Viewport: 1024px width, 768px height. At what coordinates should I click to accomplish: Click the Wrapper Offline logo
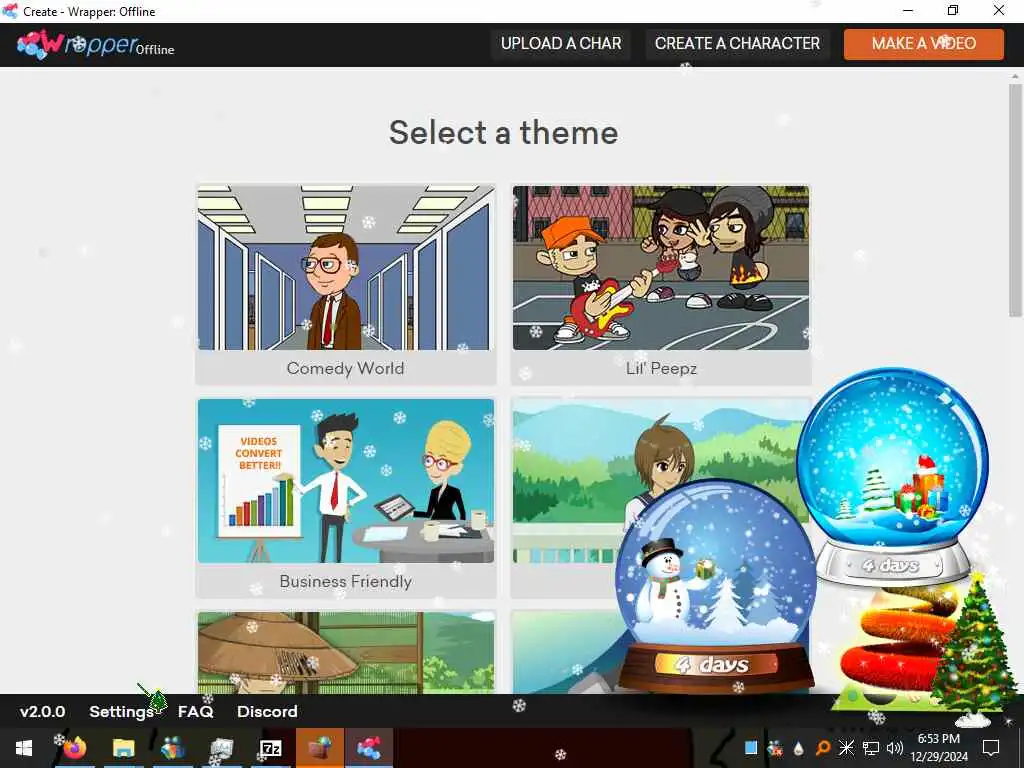point(95,44)
